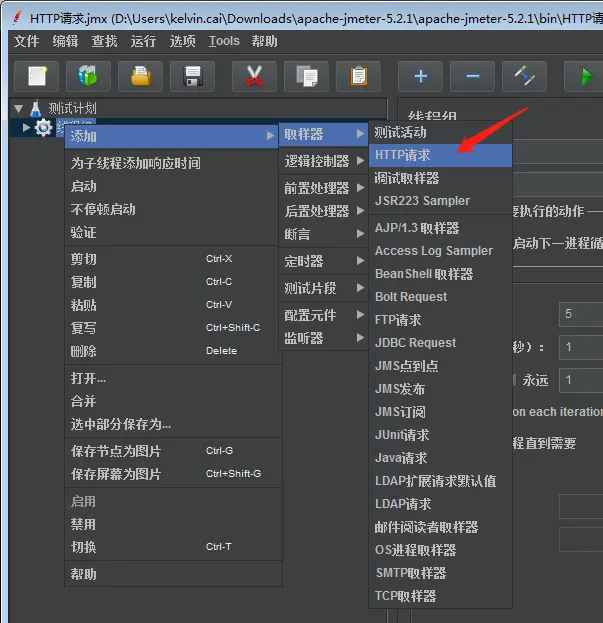Select 测试活动 sampler
The height and width of the screenshot is (623, 603).
coord(440,132)
